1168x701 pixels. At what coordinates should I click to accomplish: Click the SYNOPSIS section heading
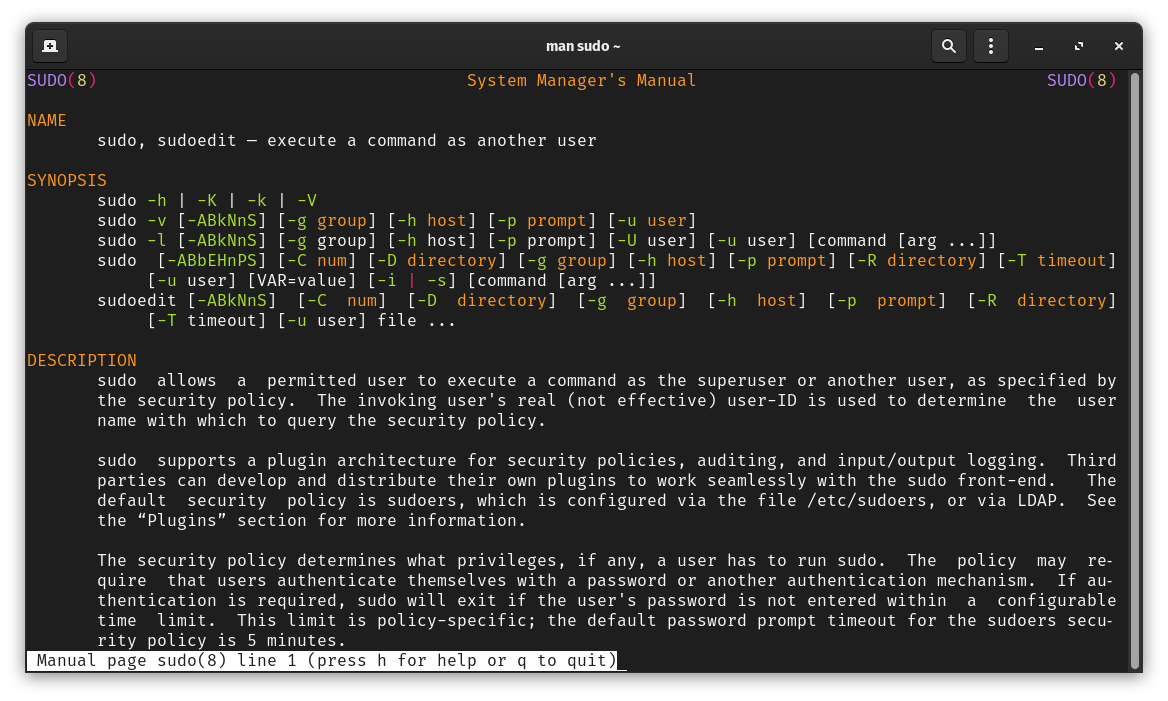coord(67,181)
